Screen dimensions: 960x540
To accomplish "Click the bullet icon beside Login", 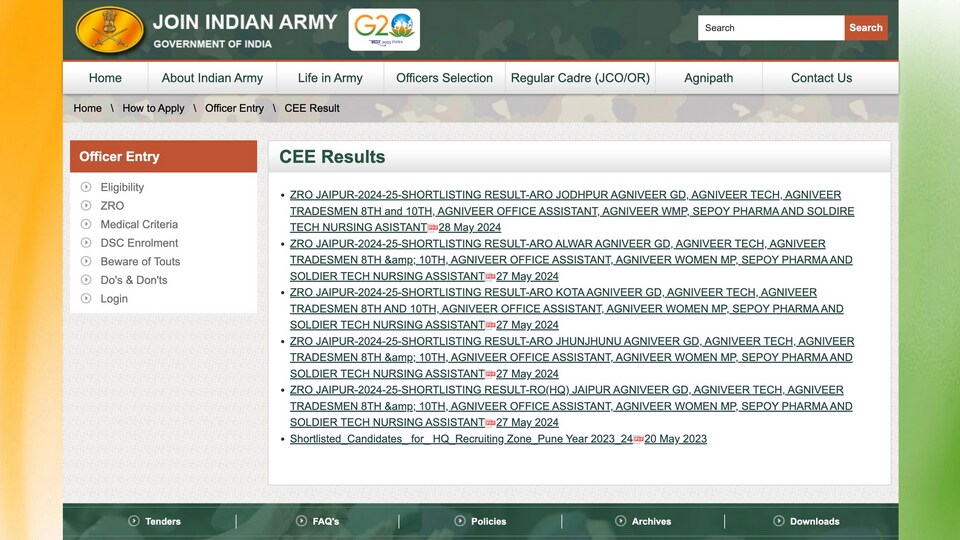I will coord(86,298).
